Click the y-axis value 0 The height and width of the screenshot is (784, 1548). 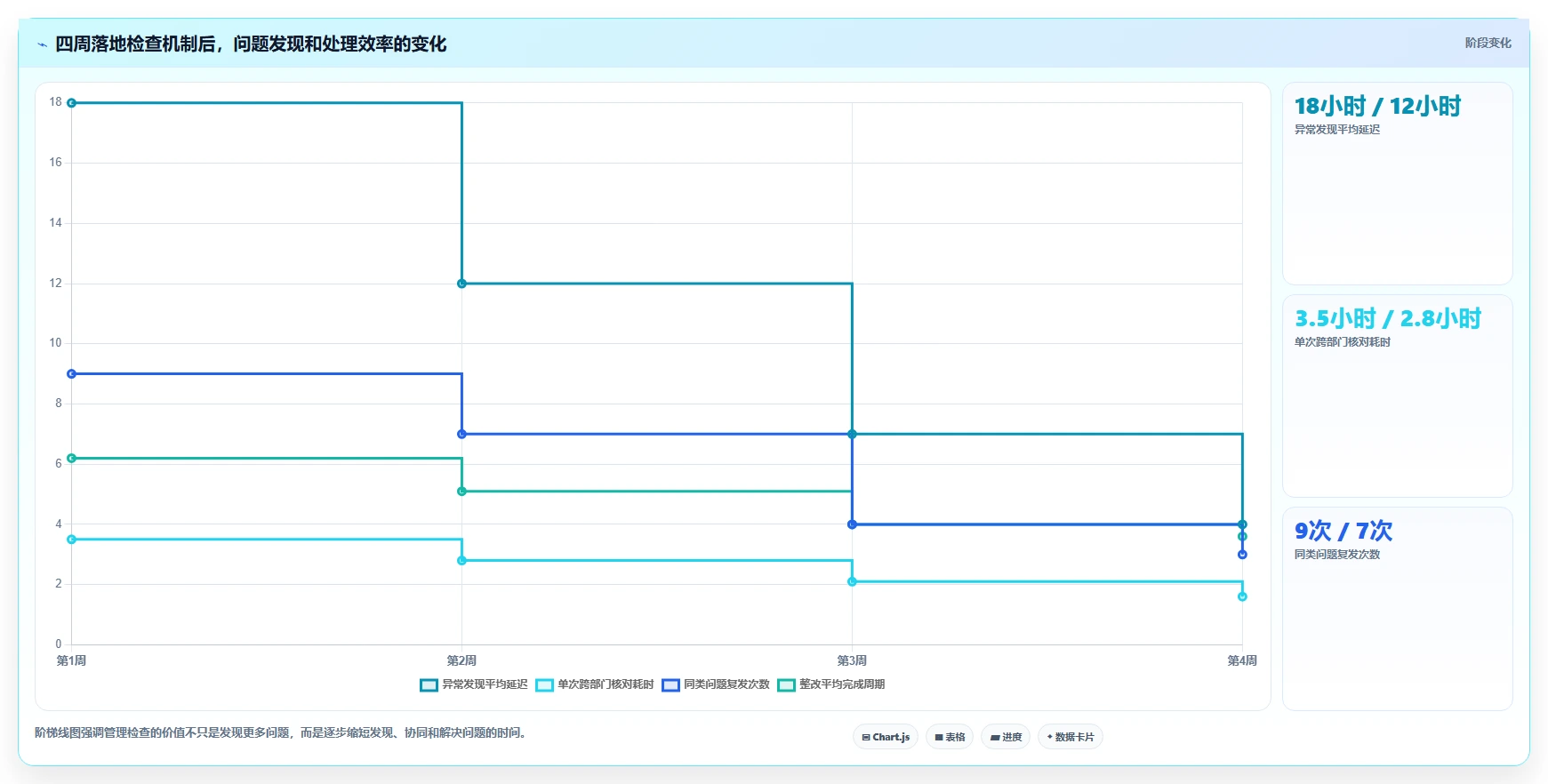pyautogui.click(x=59, y=644)
